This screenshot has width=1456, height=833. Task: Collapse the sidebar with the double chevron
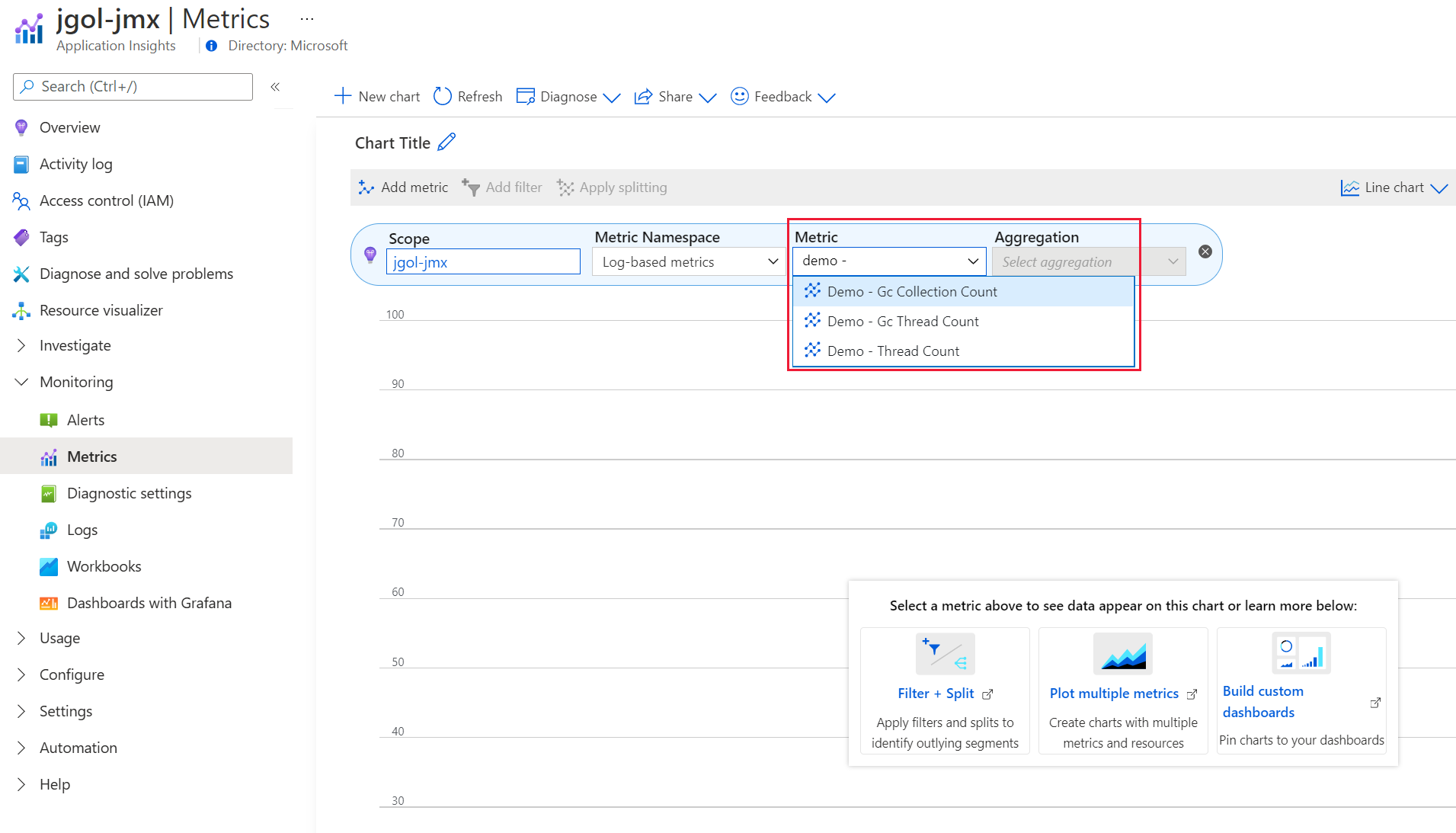[x=275, y=87]
